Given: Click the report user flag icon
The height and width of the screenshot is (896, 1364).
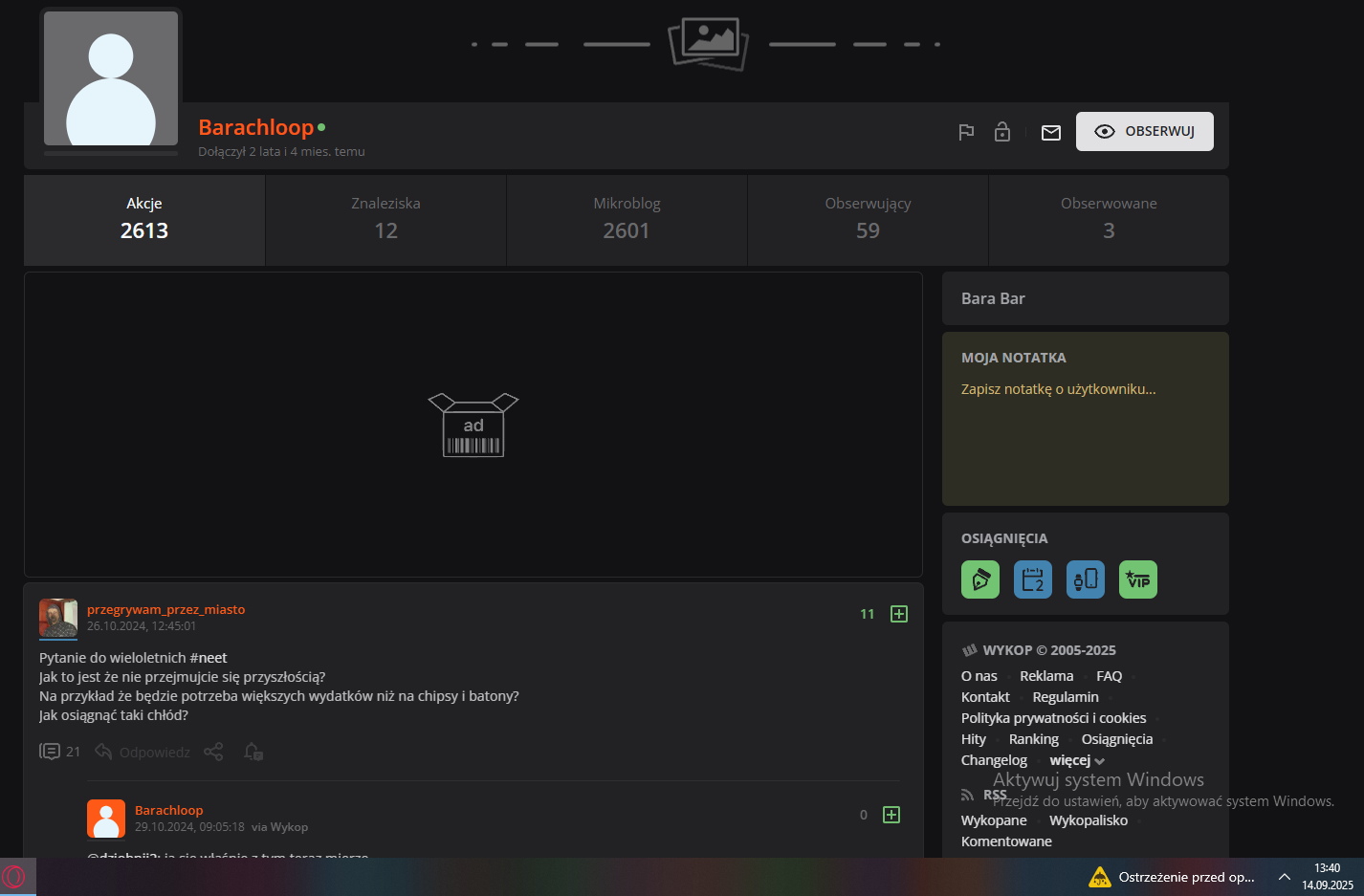Looking at the screenshot, I should coord(966,132).
